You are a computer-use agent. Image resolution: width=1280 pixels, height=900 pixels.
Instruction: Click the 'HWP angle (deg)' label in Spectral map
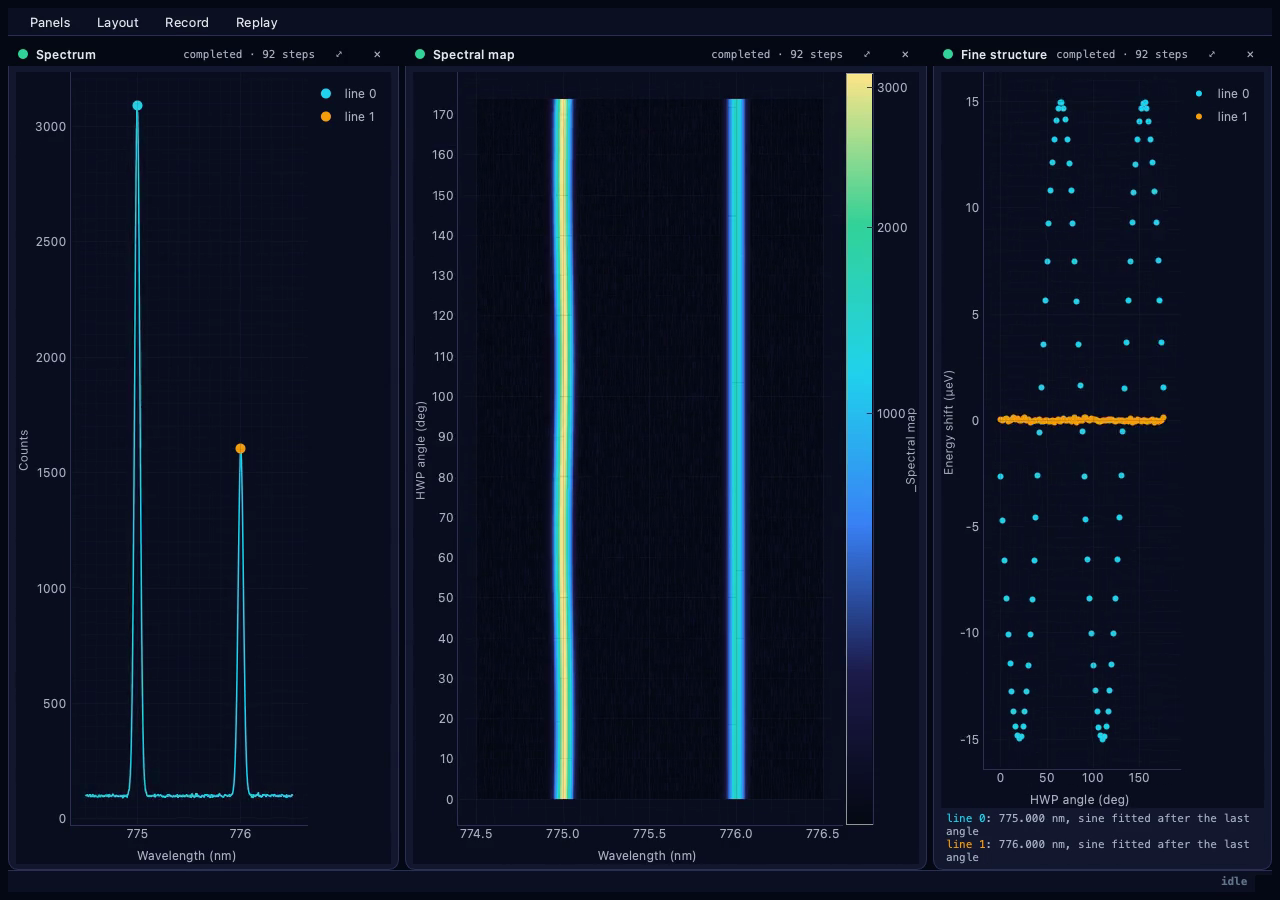point(421,450)
